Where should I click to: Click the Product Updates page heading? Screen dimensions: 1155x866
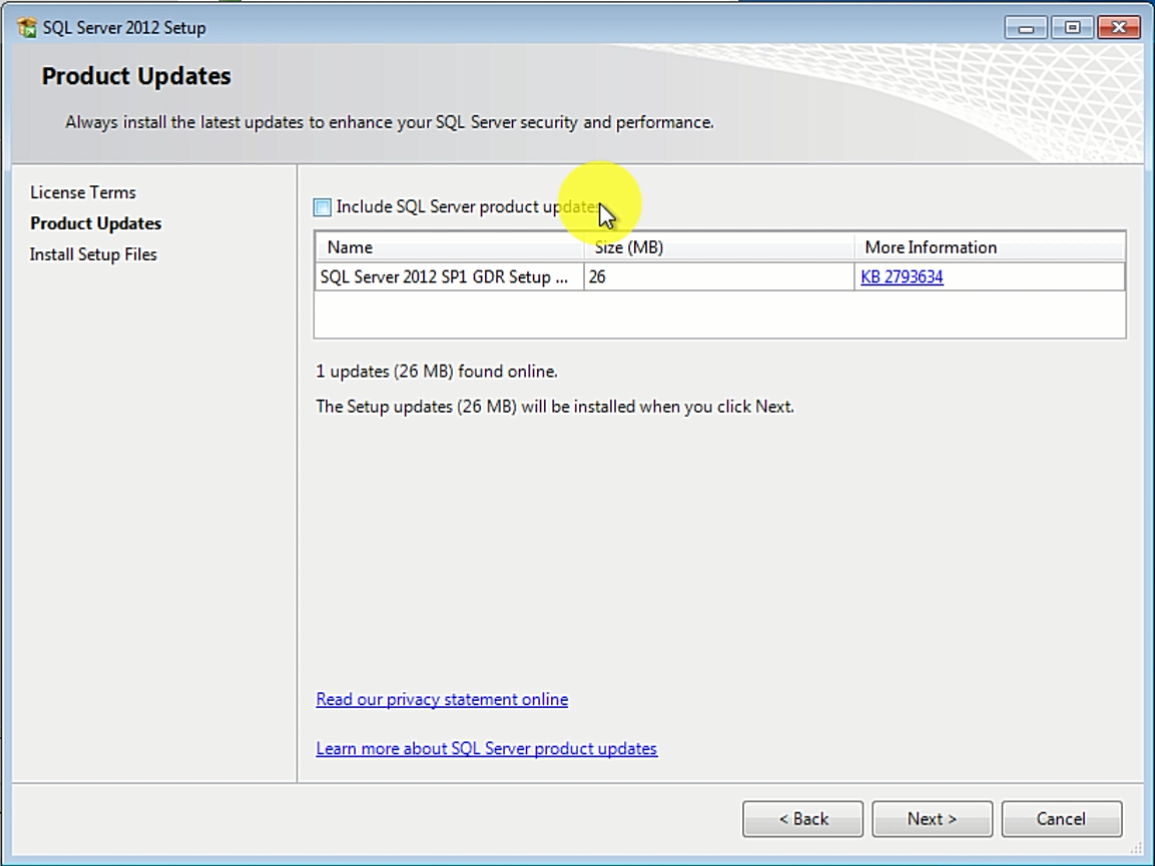(136, 76)
